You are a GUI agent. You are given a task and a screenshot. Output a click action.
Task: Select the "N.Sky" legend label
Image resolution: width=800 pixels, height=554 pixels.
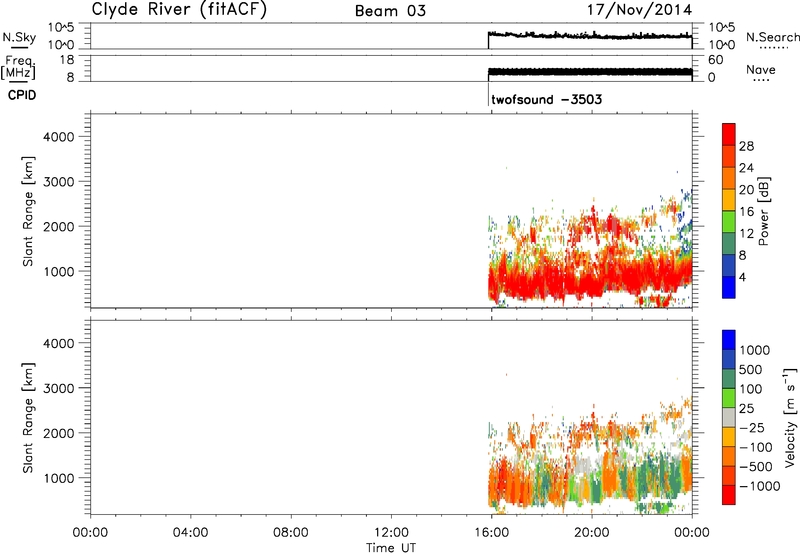click(x=19, y=37)
